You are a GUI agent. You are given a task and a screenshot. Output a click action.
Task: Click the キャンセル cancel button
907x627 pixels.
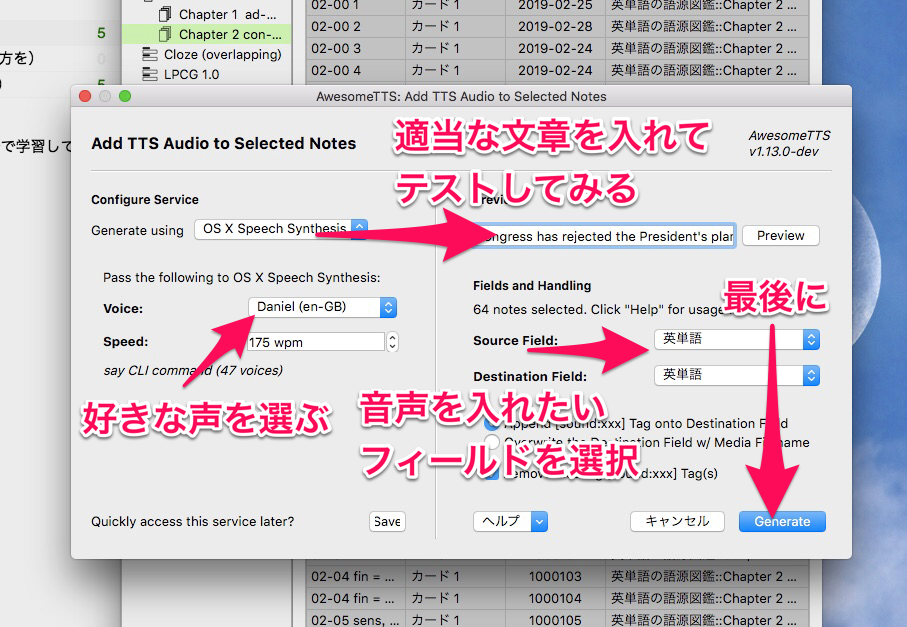(x=677, y=521)
